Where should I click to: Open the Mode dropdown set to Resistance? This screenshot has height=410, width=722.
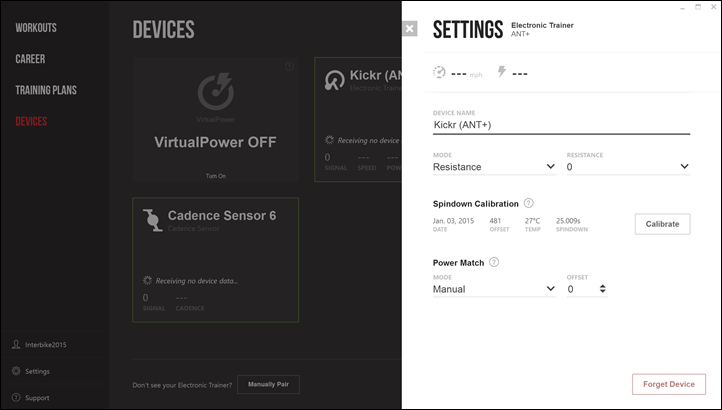coord(494,167)
